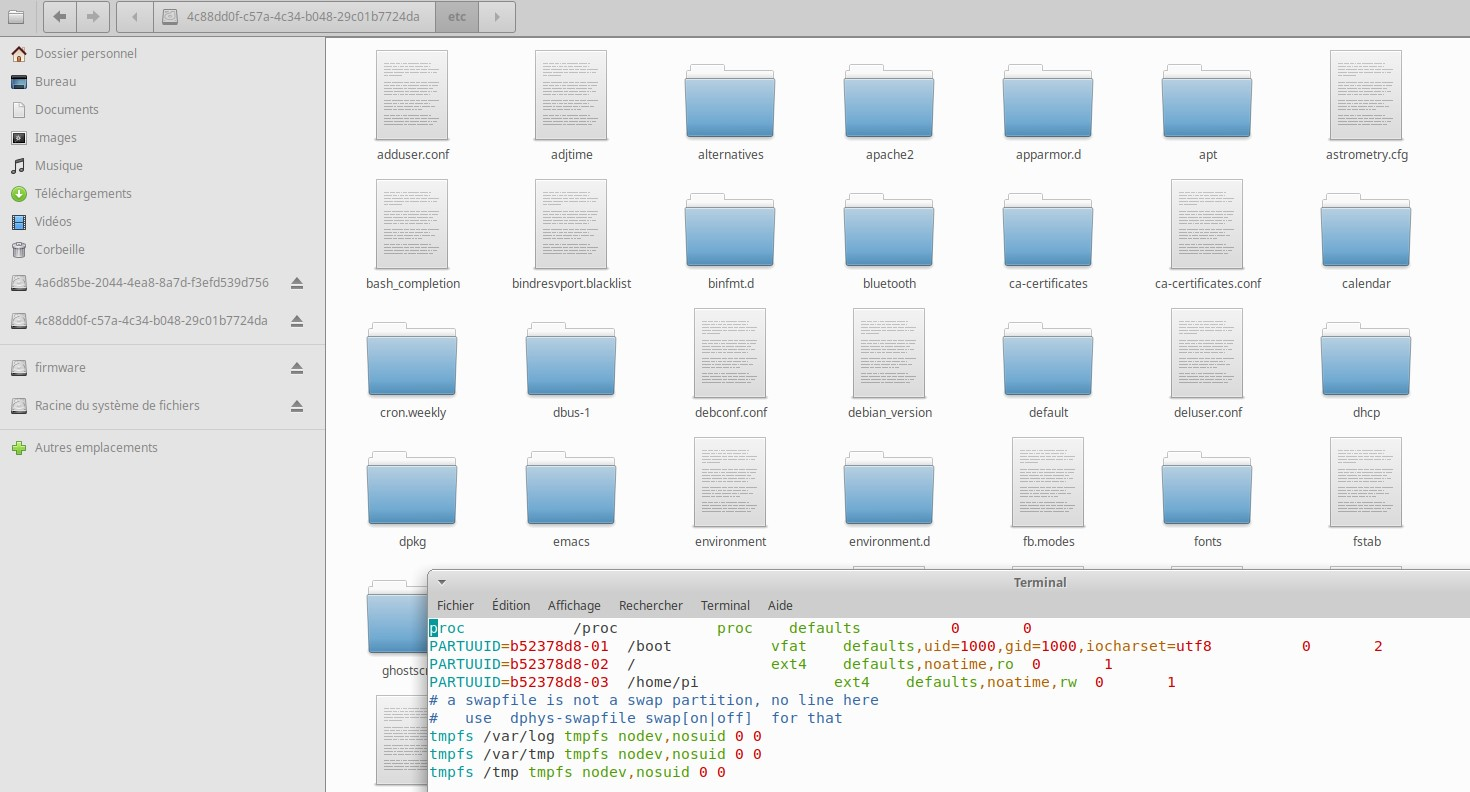Select the alternatives folder icon
This screenshot has width=1470, height=792.
coord(730,101)
